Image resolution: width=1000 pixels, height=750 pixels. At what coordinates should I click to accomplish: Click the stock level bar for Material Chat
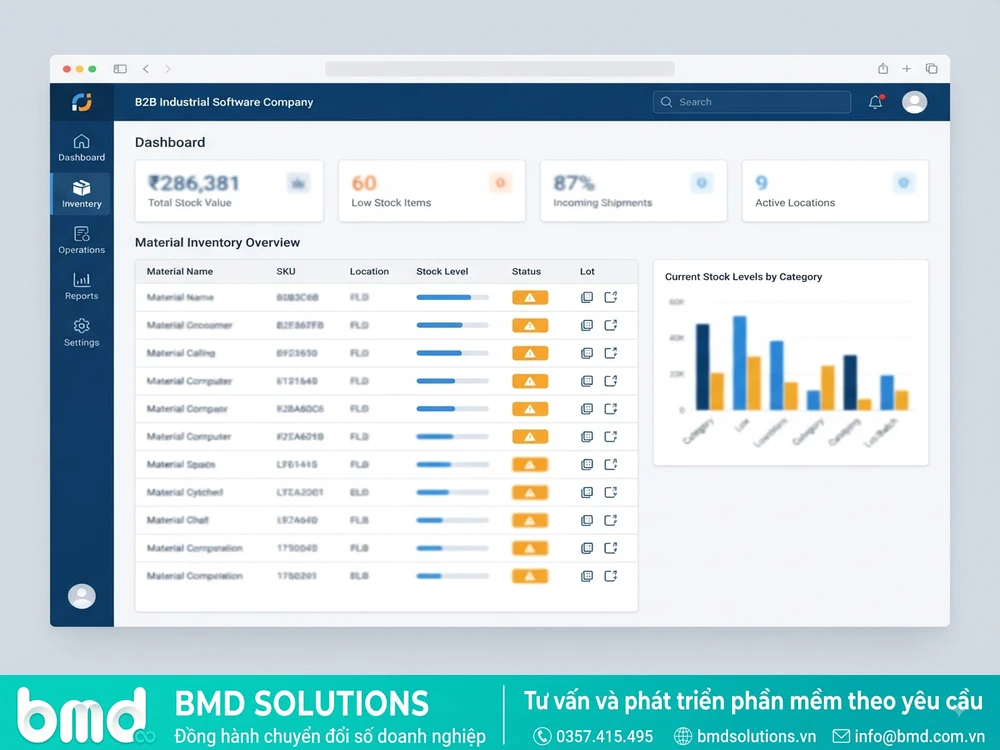point(452,520)
